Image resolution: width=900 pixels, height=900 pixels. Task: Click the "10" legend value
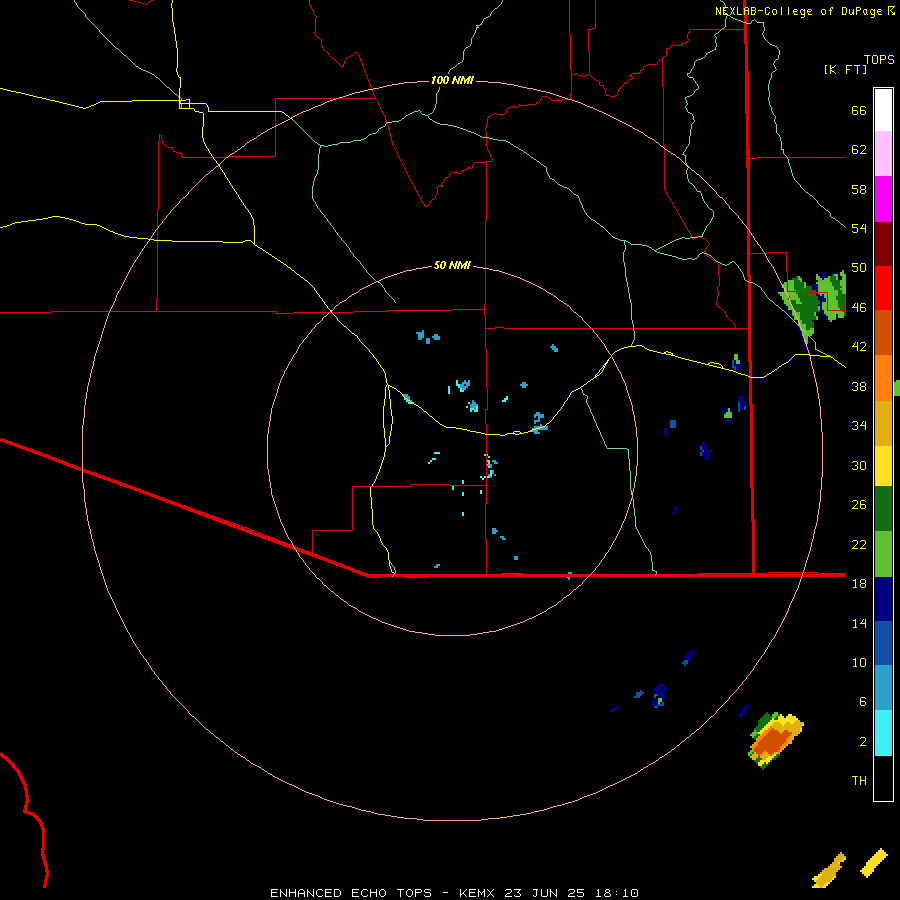859,663
